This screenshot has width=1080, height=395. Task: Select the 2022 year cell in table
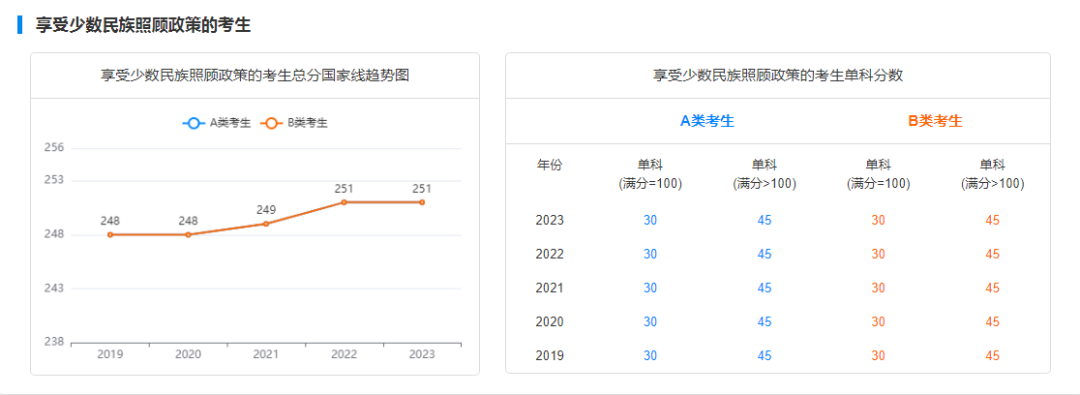(x=550, y=254)
